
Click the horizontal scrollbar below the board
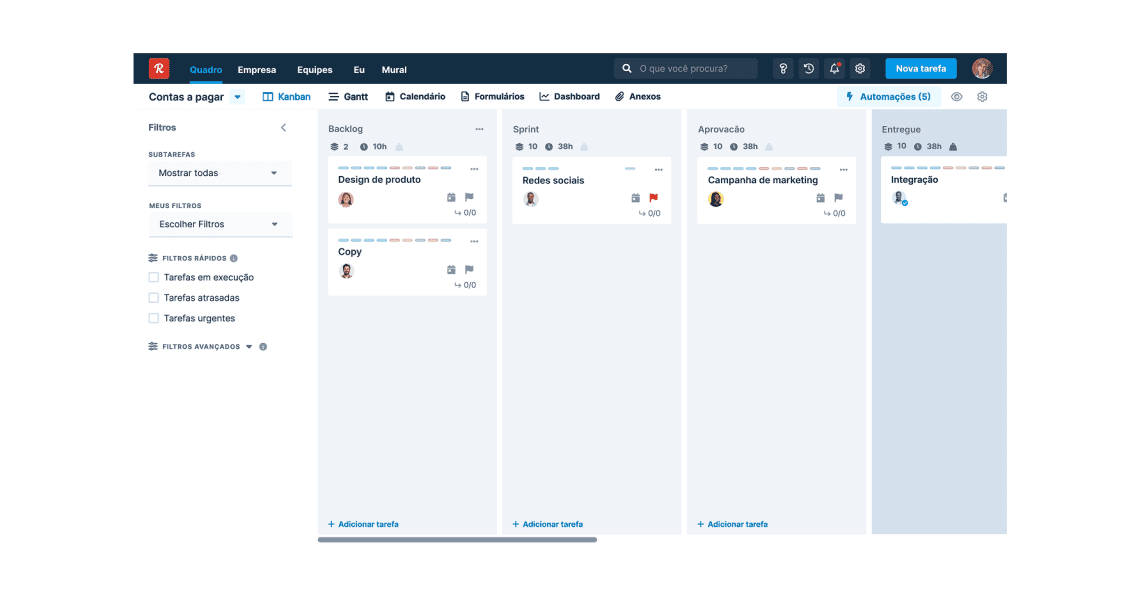(457, 540)
